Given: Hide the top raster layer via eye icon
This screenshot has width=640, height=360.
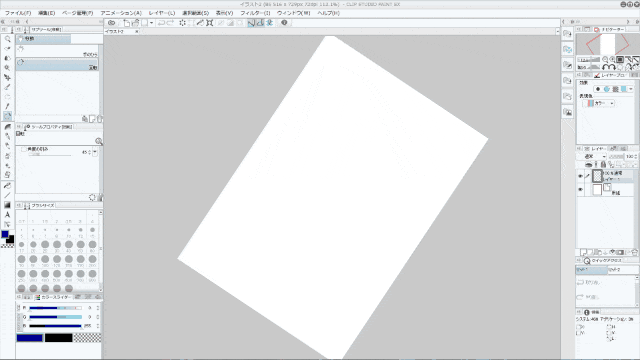Looking at the screenshot, I should pyautogui.click(x=580, y=176).
